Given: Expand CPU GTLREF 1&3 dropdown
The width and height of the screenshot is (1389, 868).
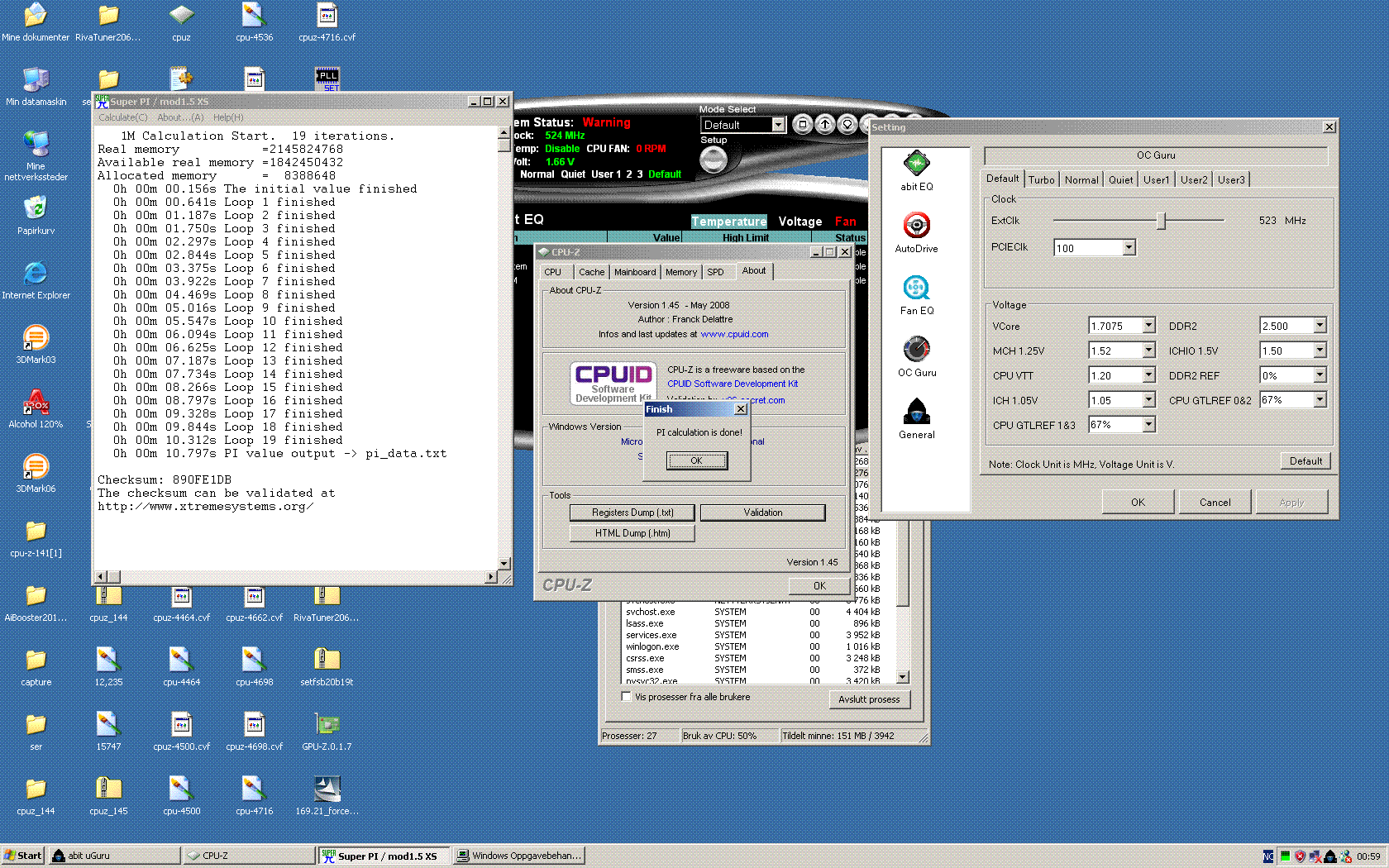Looking at the screenshot, I should click(x=1148, y=424).
